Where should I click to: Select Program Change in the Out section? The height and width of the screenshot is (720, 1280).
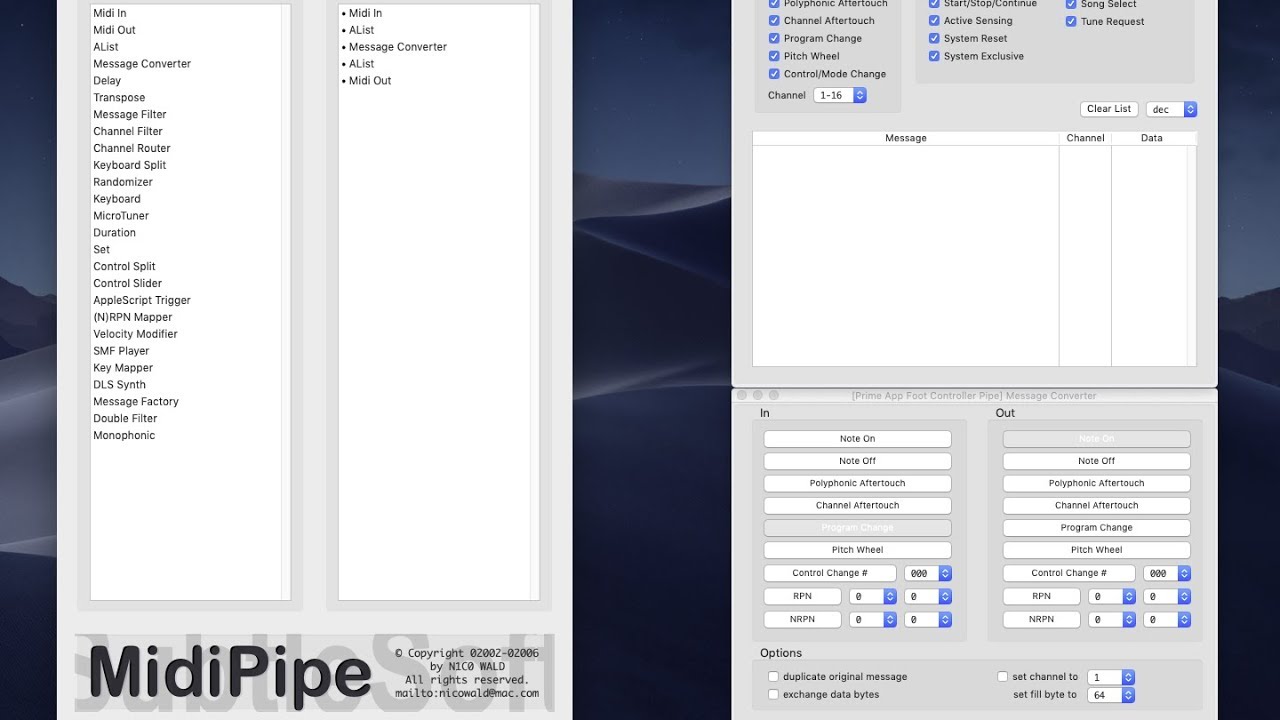tap(1096, 528)
